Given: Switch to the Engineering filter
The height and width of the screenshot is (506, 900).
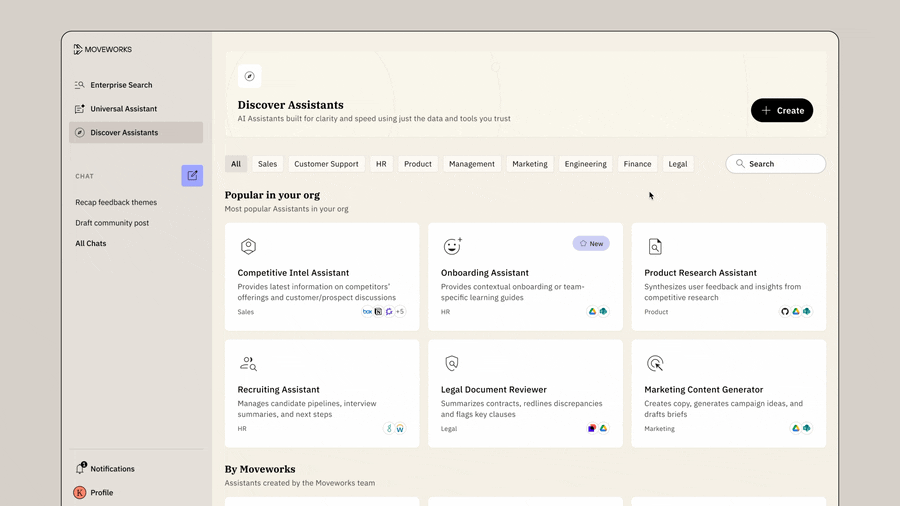Looking at the screenshot, I should coord(585,164).
